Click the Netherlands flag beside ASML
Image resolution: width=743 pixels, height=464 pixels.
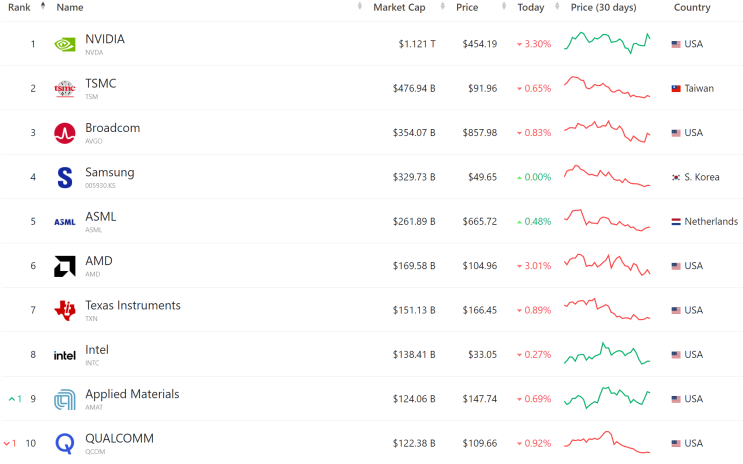[x=676, y=222]
